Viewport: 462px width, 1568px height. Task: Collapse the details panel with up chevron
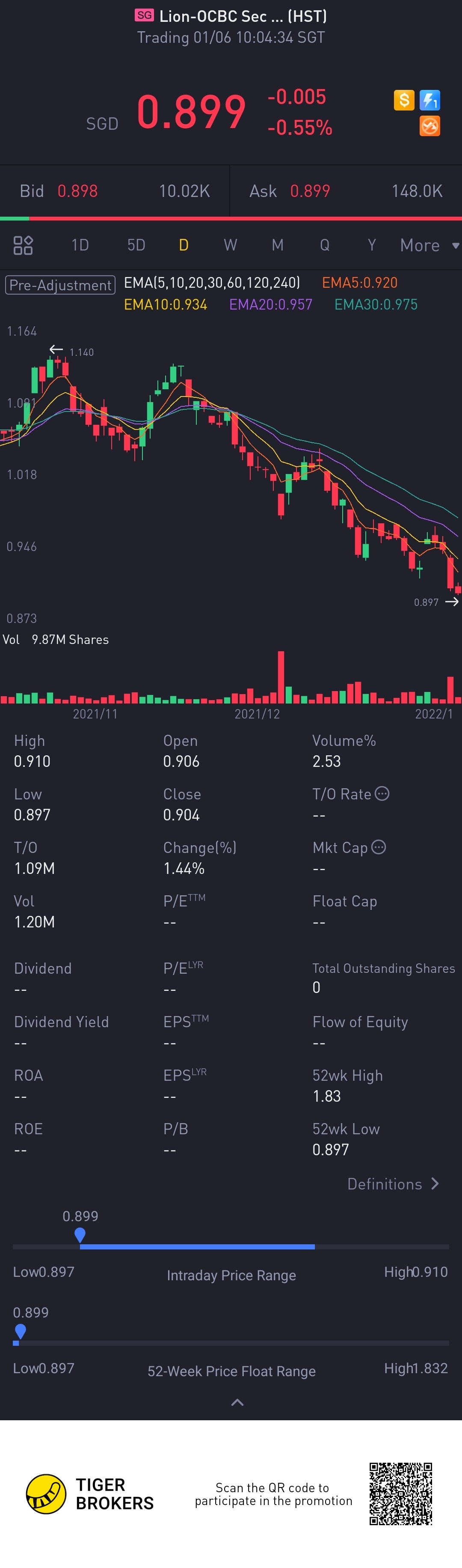[x=238, y=1402]
